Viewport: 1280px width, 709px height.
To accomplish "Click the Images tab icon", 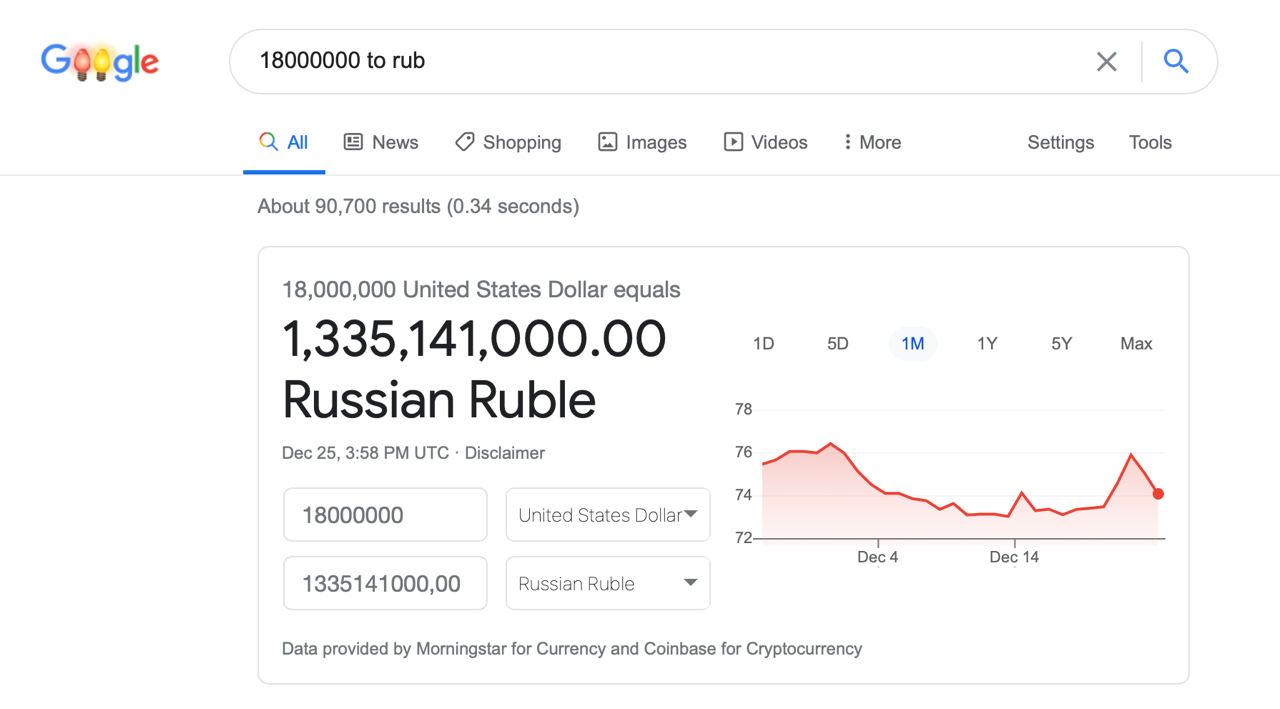I will point(607,142).
